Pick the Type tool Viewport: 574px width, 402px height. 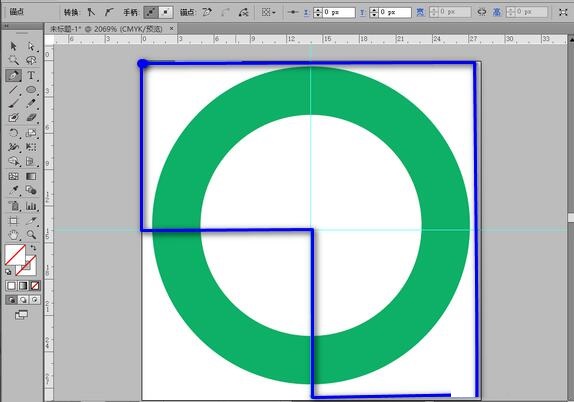coord(31,75)
